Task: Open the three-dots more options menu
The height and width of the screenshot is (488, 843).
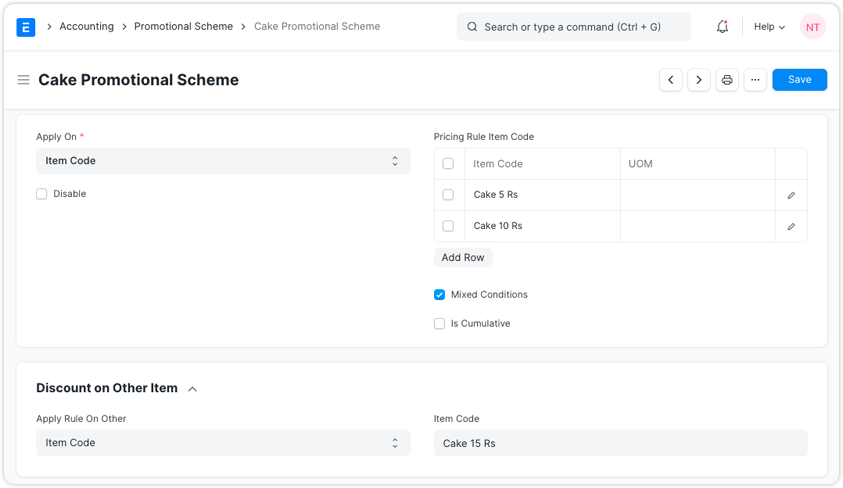Action: click(755, 80)
